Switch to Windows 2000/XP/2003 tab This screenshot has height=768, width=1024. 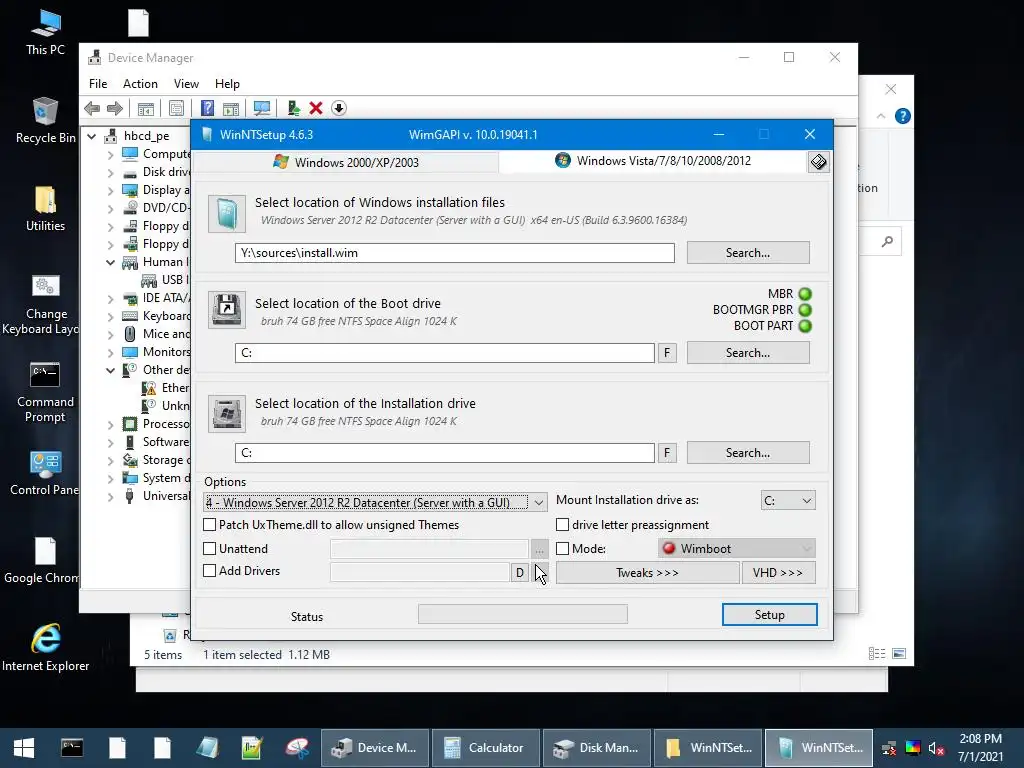[346, 162]
